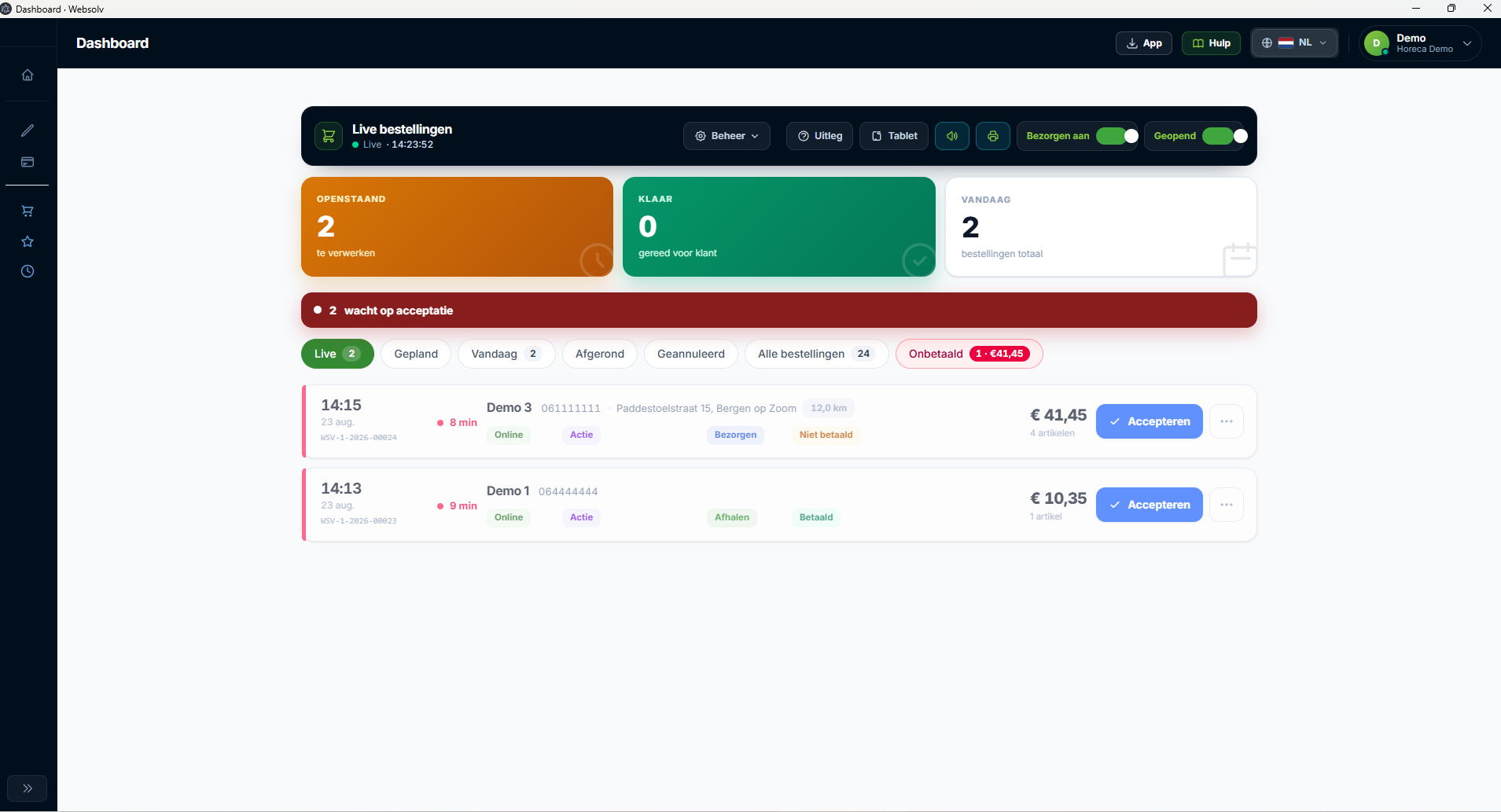1501x812 pixels.
Task: Click the App download button
Action: [1144, 43]
